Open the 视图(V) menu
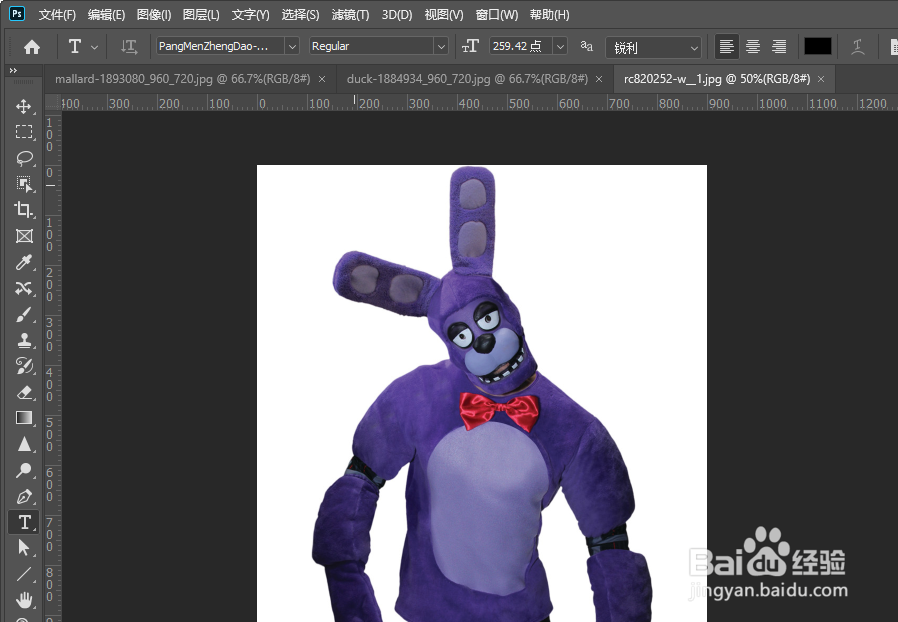898x622 pixels. click(444, 15)
